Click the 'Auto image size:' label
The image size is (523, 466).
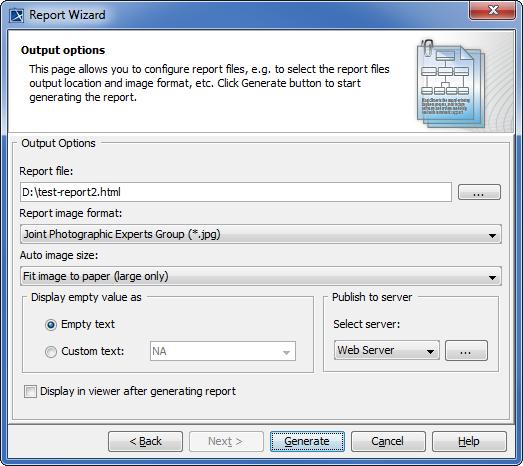59,256
